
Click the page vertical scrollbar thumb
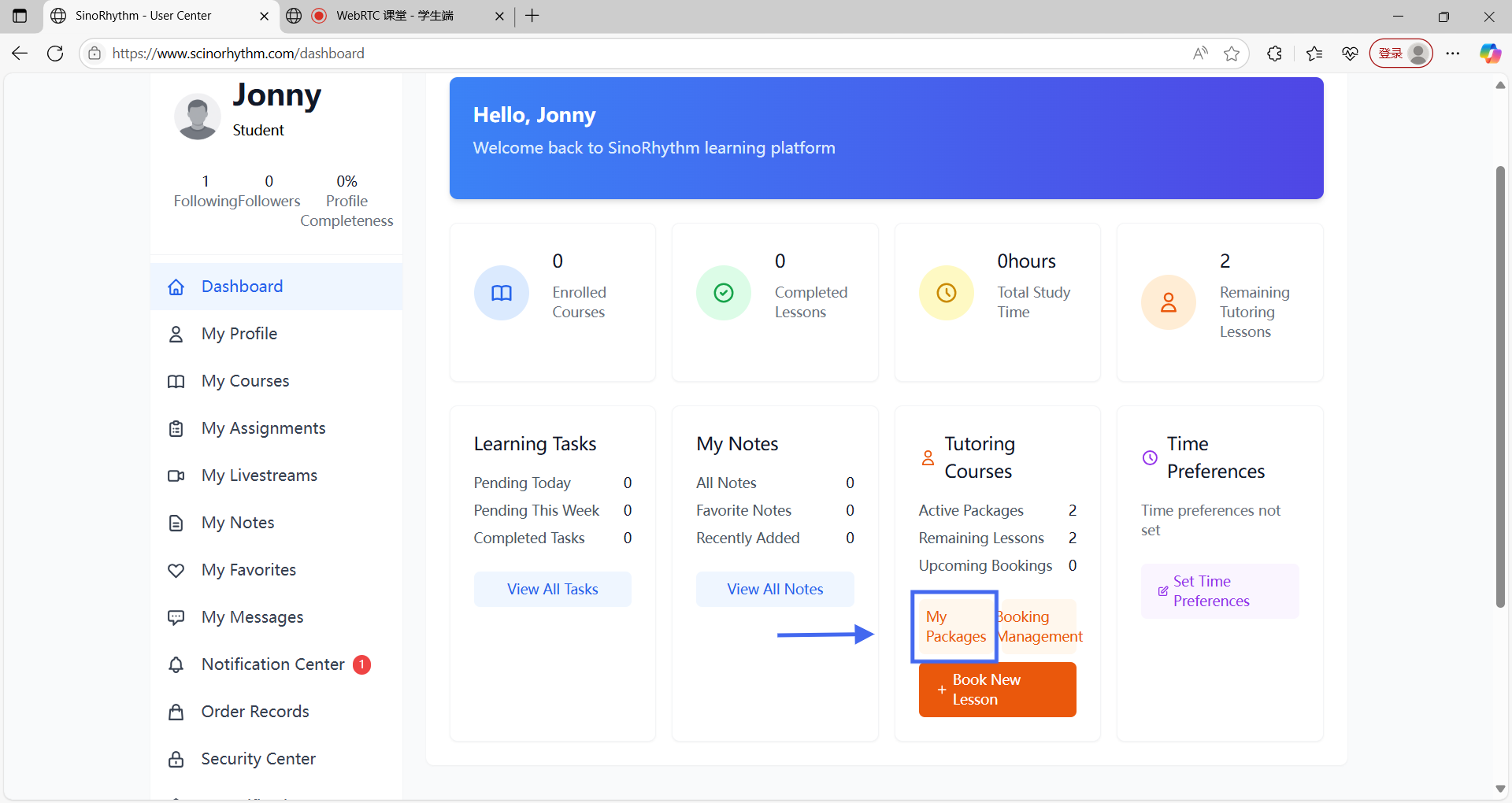[1500, 386]
